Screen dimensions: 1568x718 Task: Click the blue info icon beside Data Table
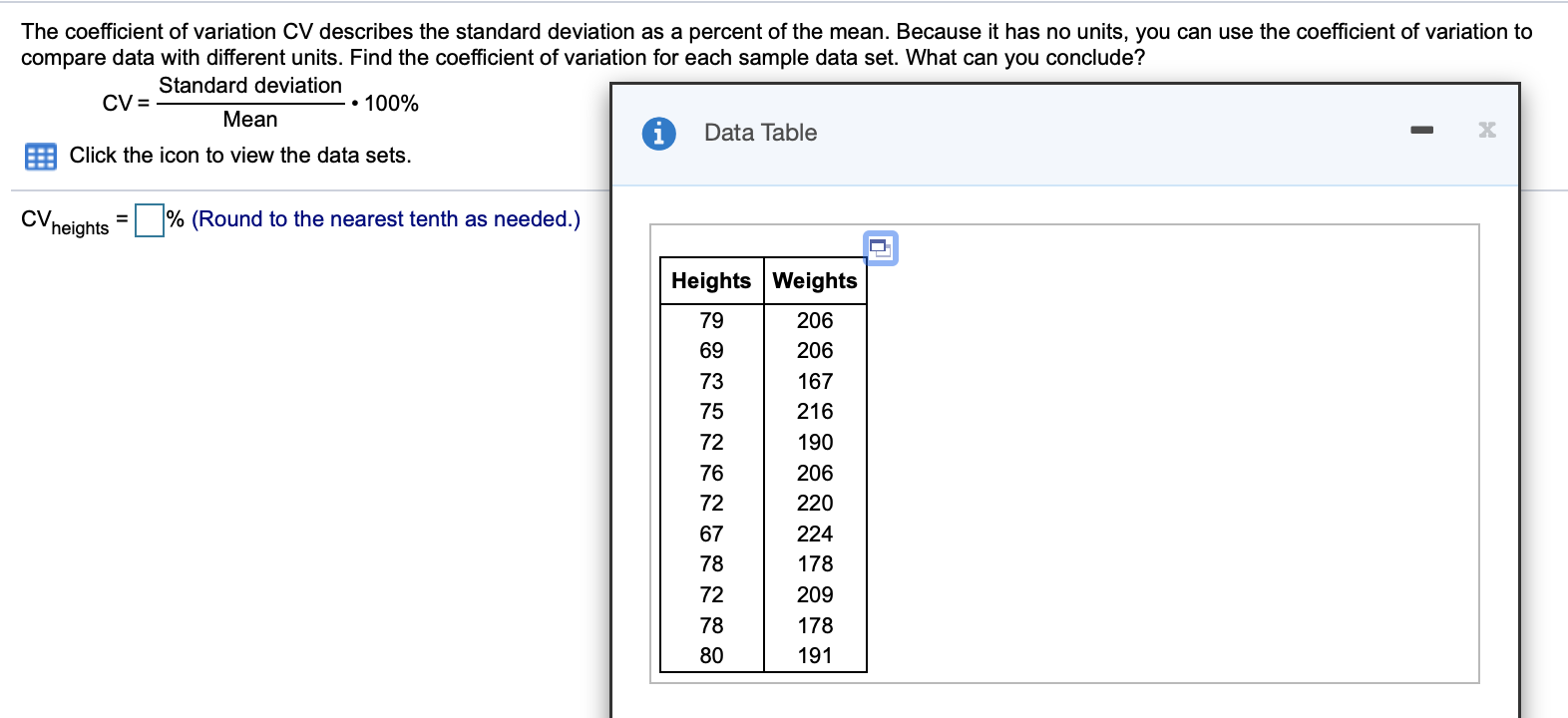click(x=658, y=133)
